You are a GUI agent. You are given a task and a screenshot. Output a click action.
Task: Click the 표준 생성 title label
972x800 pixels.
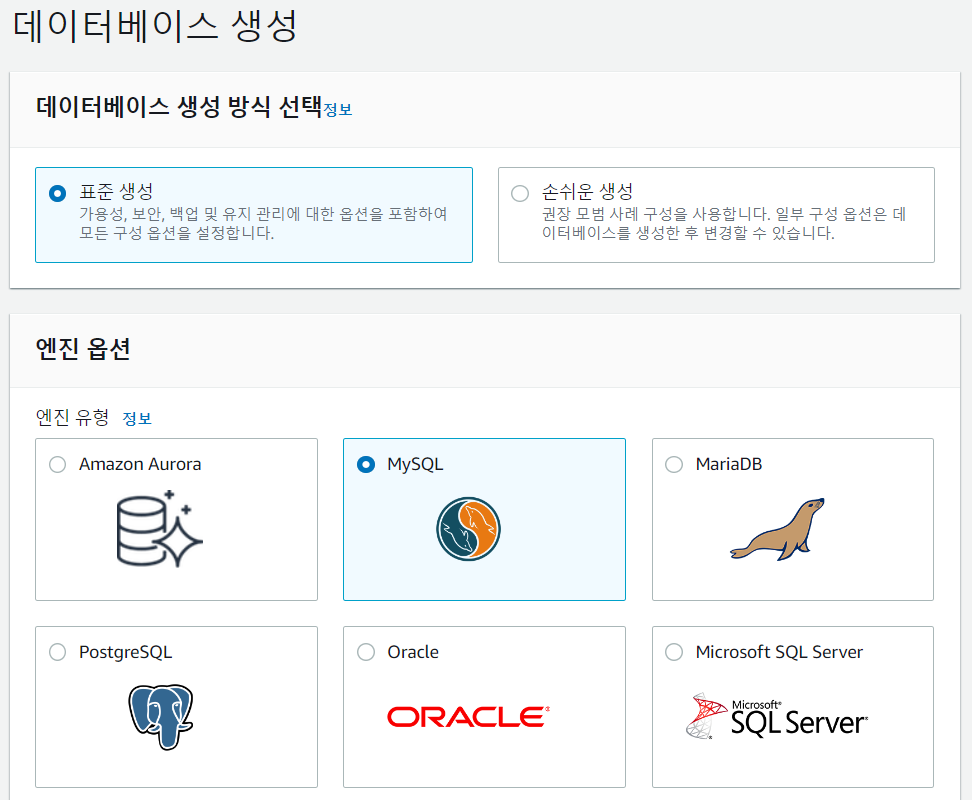[x=116, y=191]
